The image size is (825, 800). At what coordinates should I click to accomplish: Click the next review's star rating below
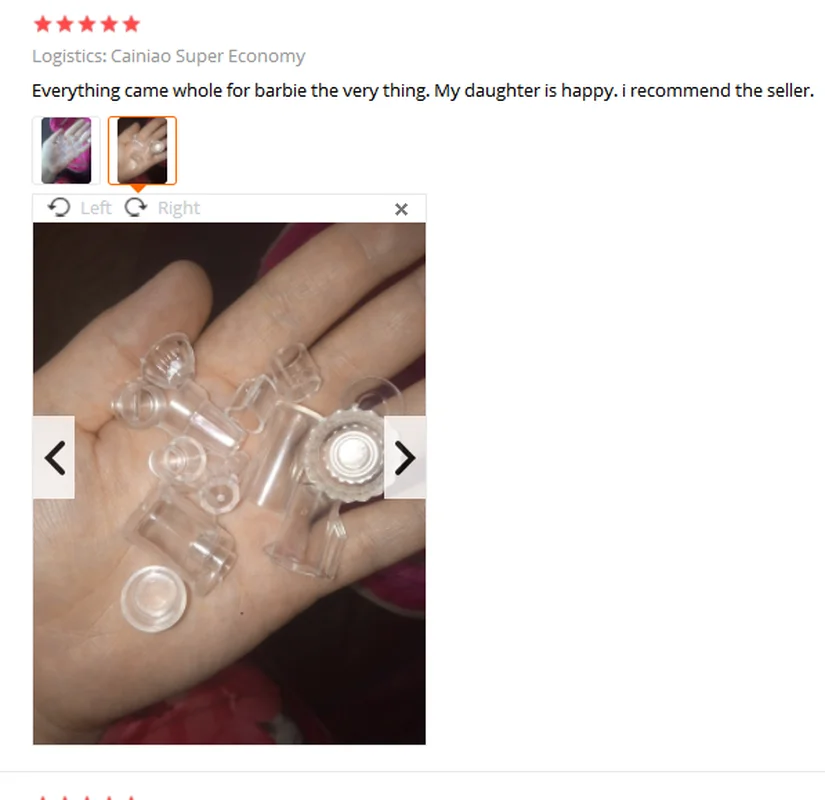point(87,797)
